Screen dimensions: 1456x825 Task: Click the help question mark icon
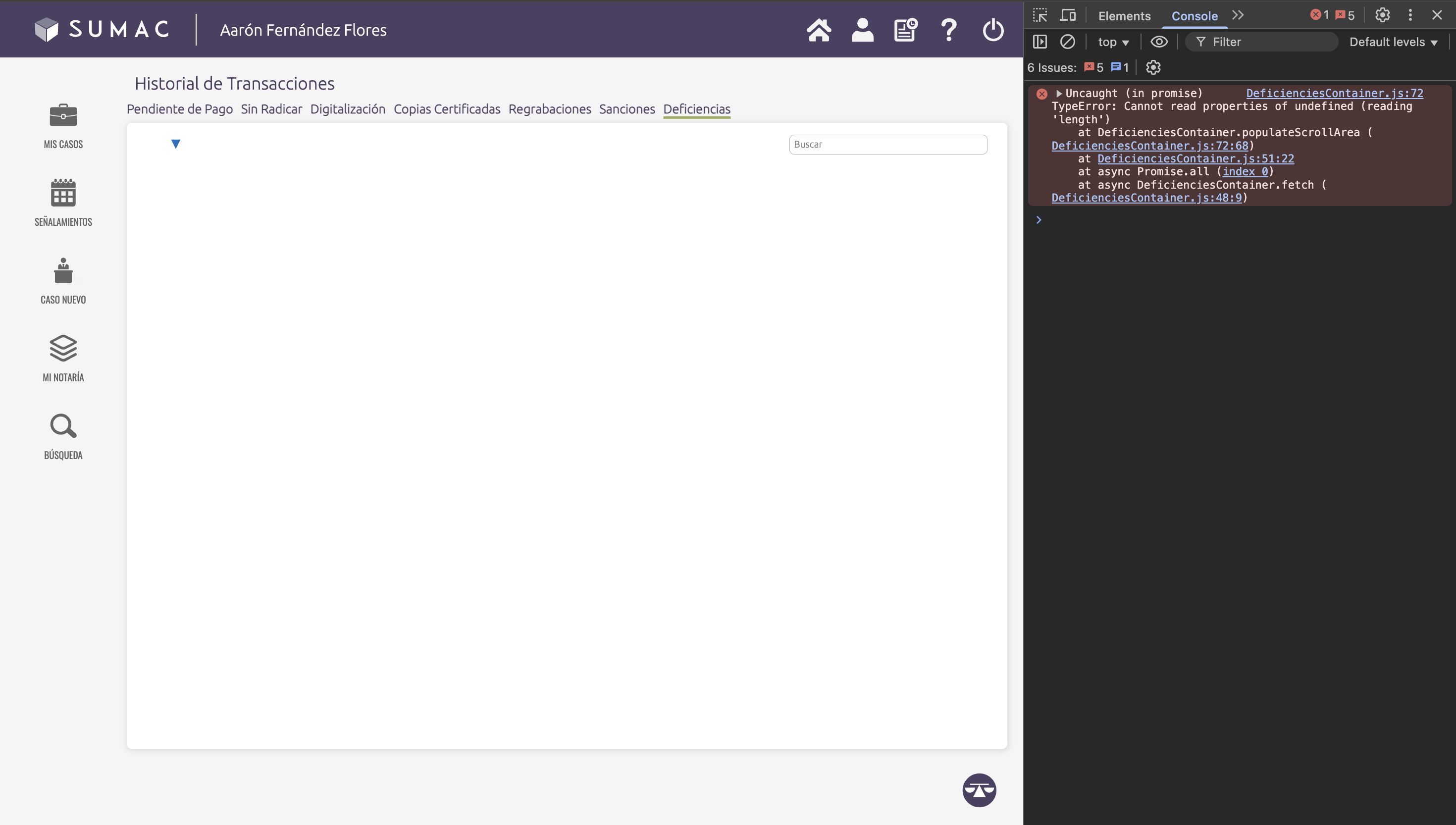pyautogui.click(x=949, y=30)
